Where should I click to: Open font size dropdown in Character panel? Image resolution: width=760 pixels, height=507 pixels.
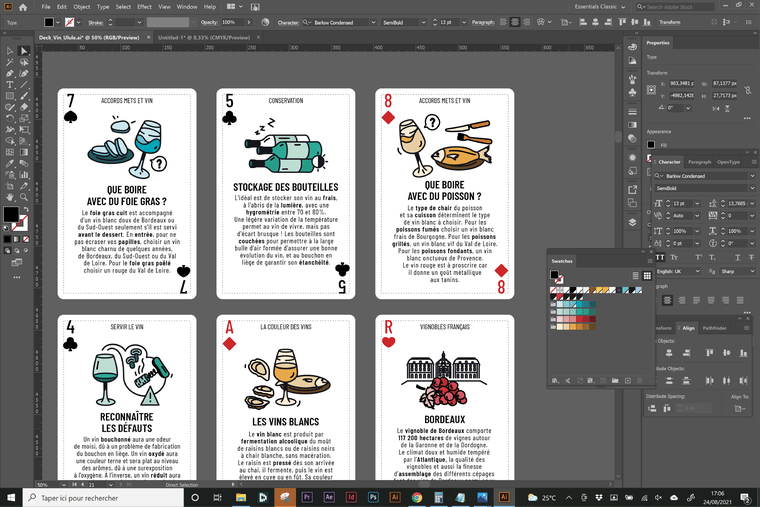697,204
